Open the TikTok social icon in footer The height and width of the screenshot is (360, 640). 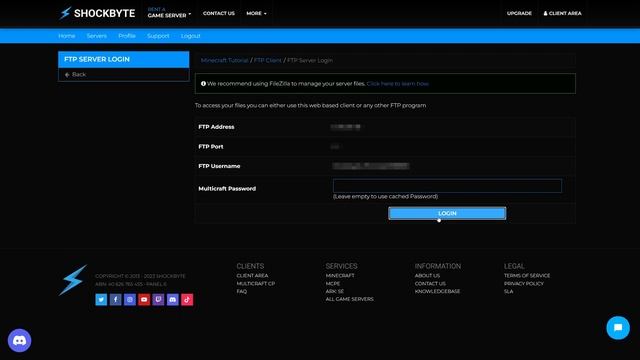187,300
